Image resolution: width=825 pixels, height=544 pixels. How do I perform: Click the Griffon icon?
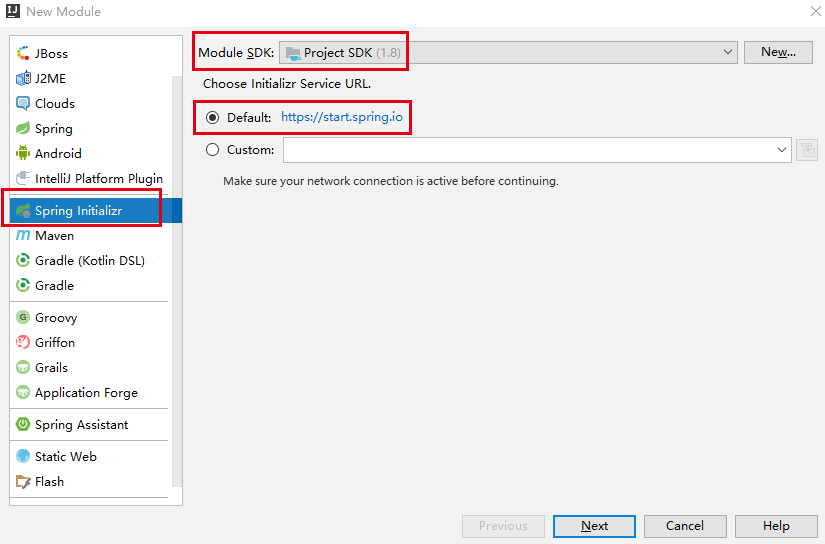click(x=23, y=342)
